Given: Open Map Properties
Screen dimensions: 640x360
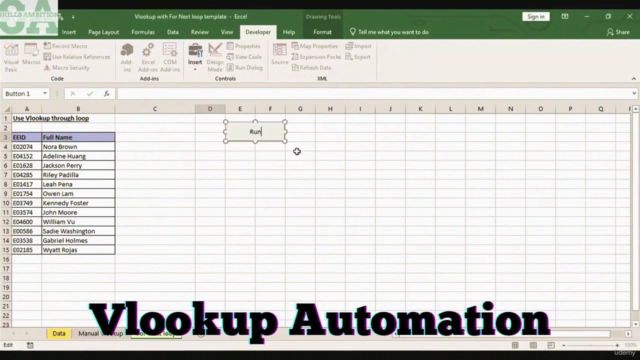Looking at the screenshot, I should [315, 46].
